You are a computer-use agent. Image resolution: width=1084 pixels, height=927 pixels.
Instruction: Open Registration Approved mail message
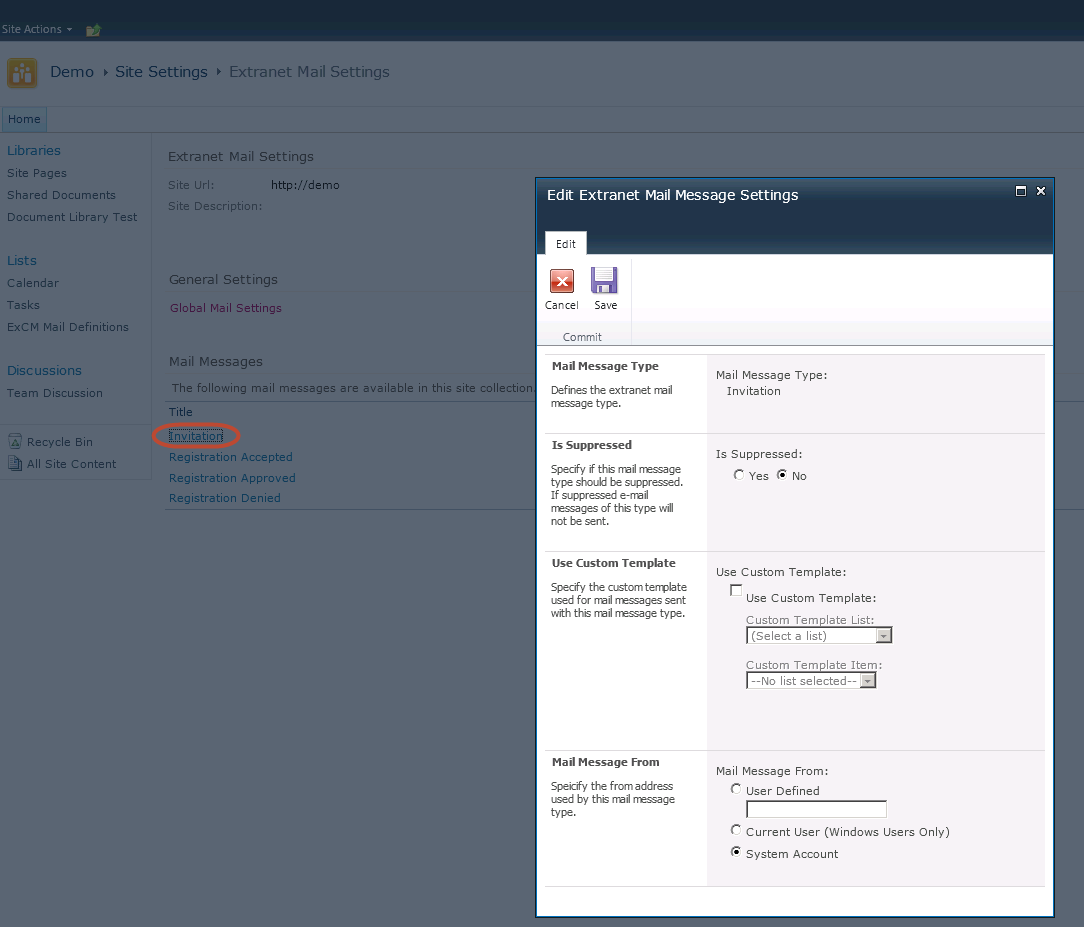232,478
